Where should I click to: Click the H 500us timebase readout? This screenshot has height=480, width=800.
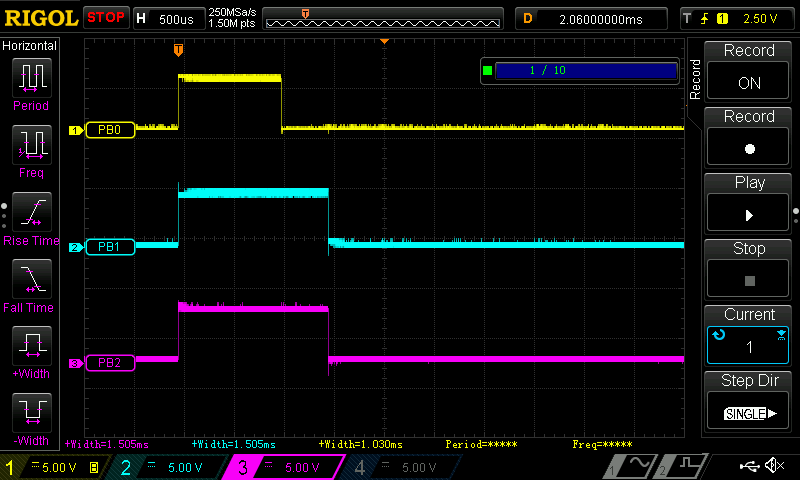[168, 19]
